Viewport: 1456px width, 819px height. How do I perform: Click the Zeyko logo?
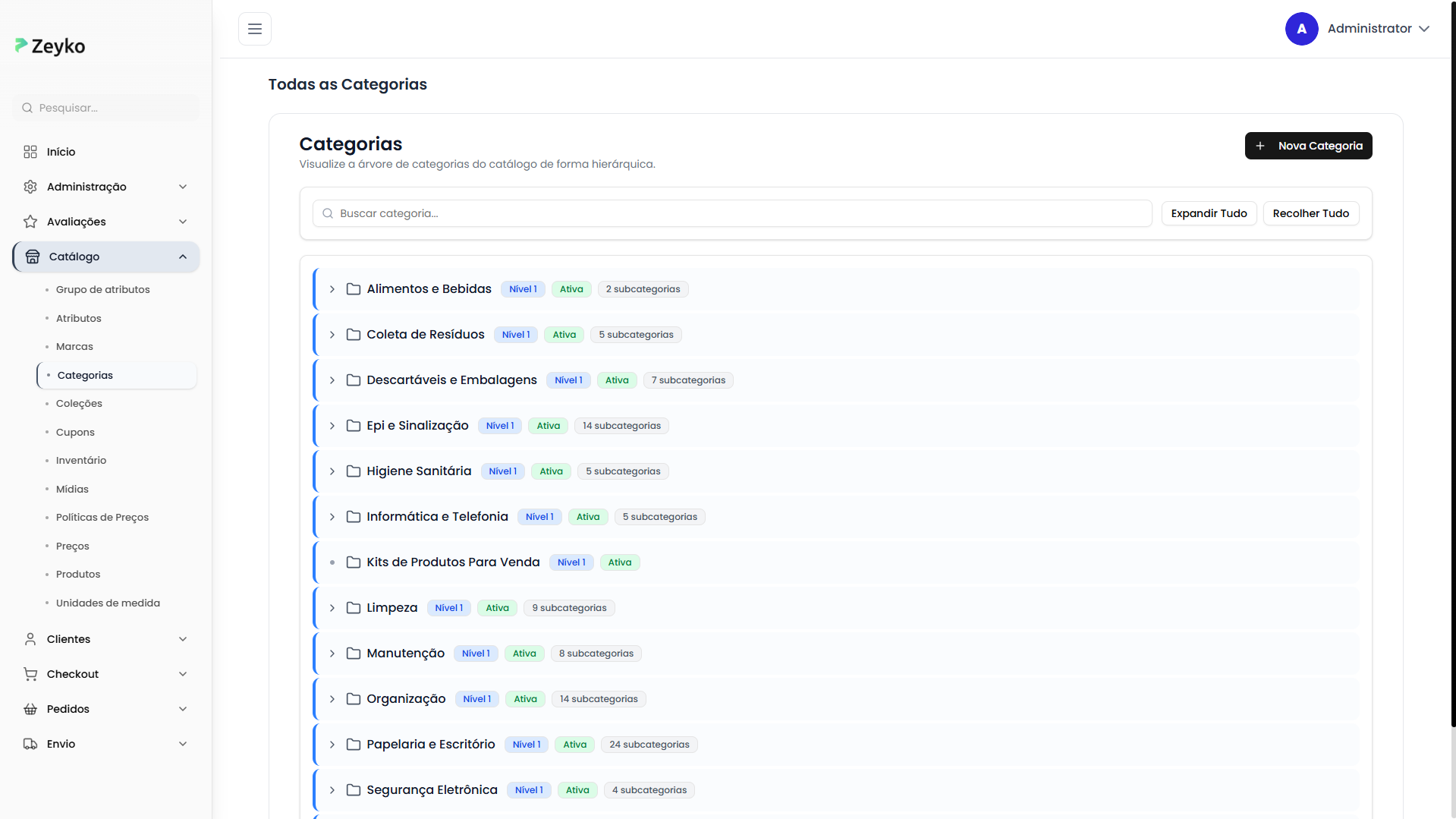50,46
